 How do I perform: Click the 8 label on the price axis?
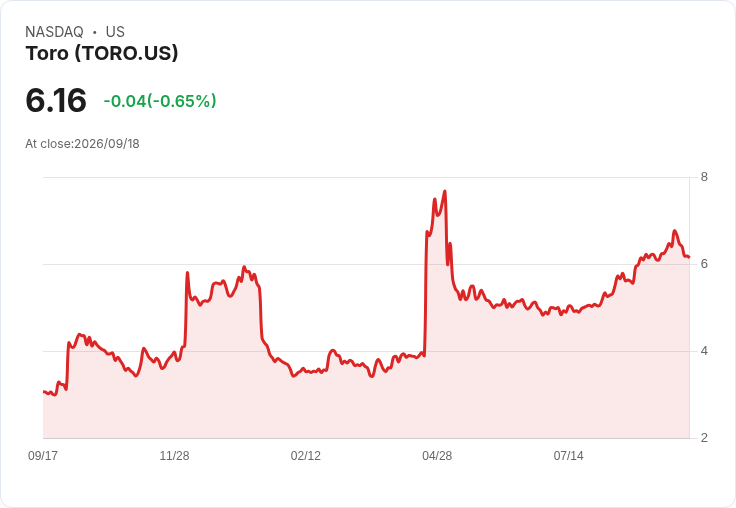tap(704, 177)
